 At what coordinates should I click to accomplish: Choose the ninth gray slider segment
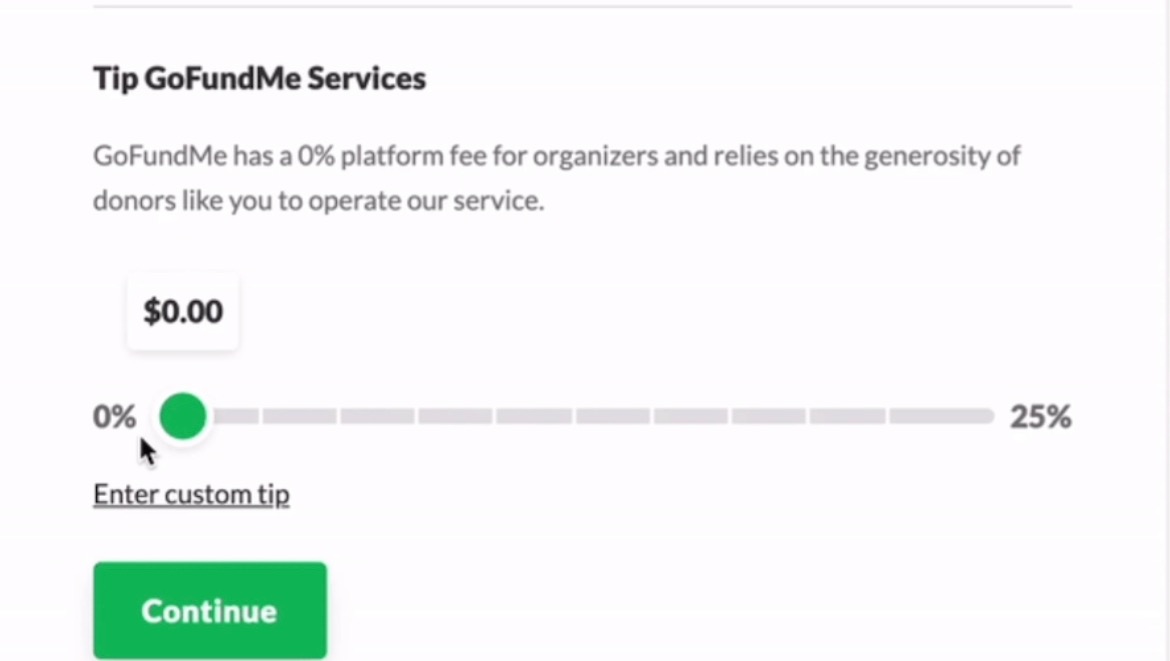(848, 416)
